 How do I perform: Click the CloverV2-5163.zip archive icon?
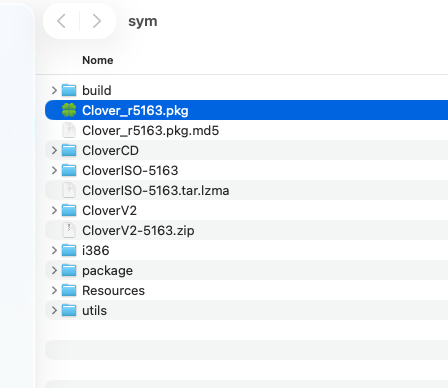69,230
